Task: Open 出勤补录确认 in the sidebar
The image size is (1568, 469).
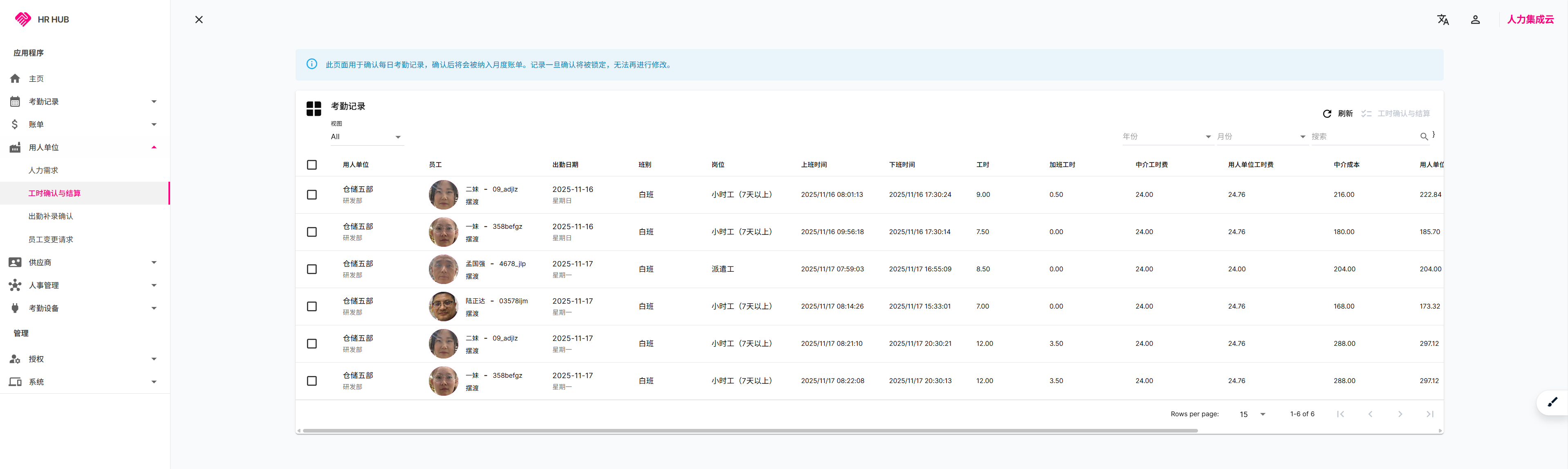Action: pyautogui.click(x=51, y=216)
